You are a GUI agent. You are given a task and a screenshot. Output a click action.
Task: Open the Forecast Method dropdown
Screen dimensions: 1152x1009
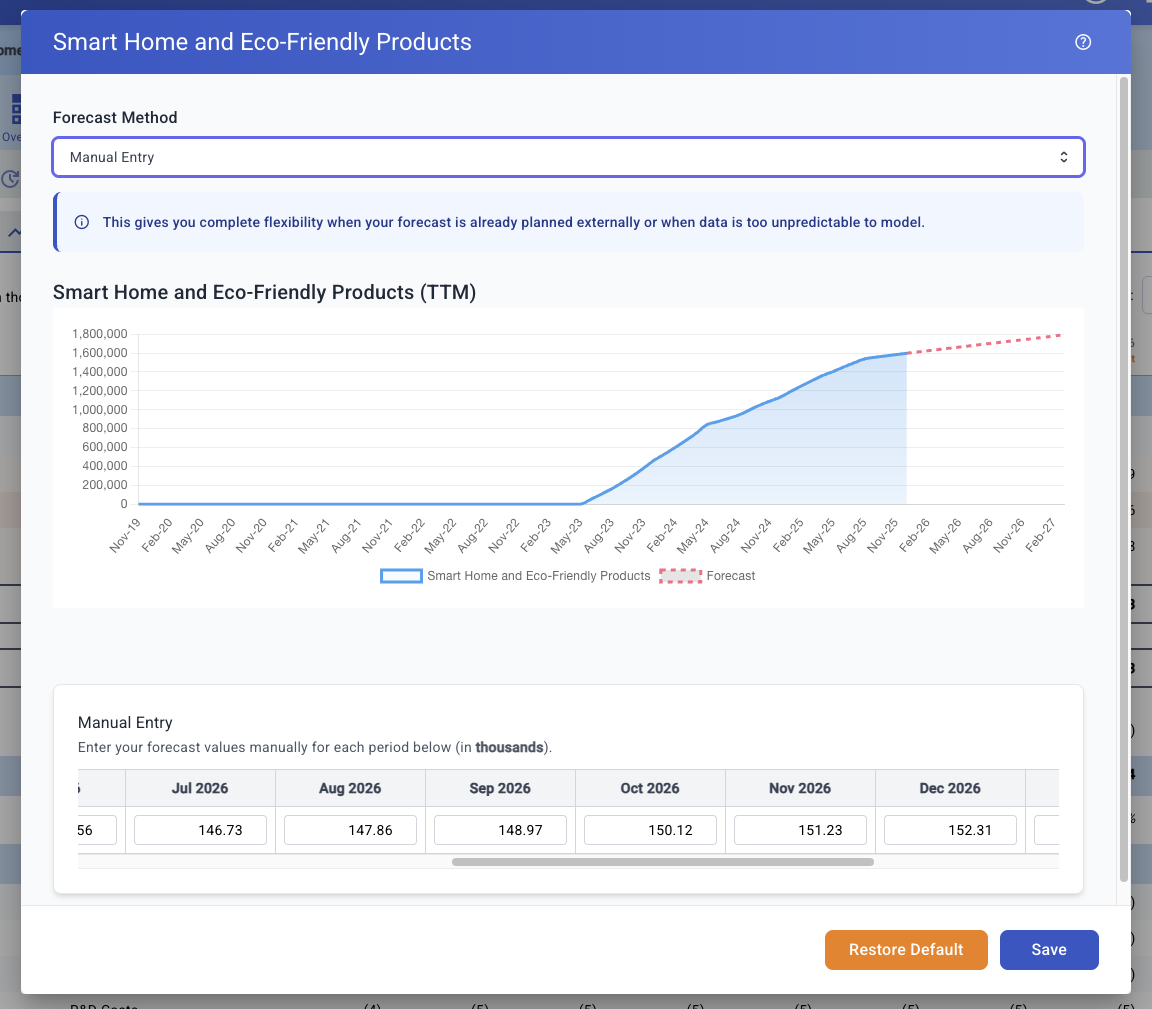pos(568,157)
